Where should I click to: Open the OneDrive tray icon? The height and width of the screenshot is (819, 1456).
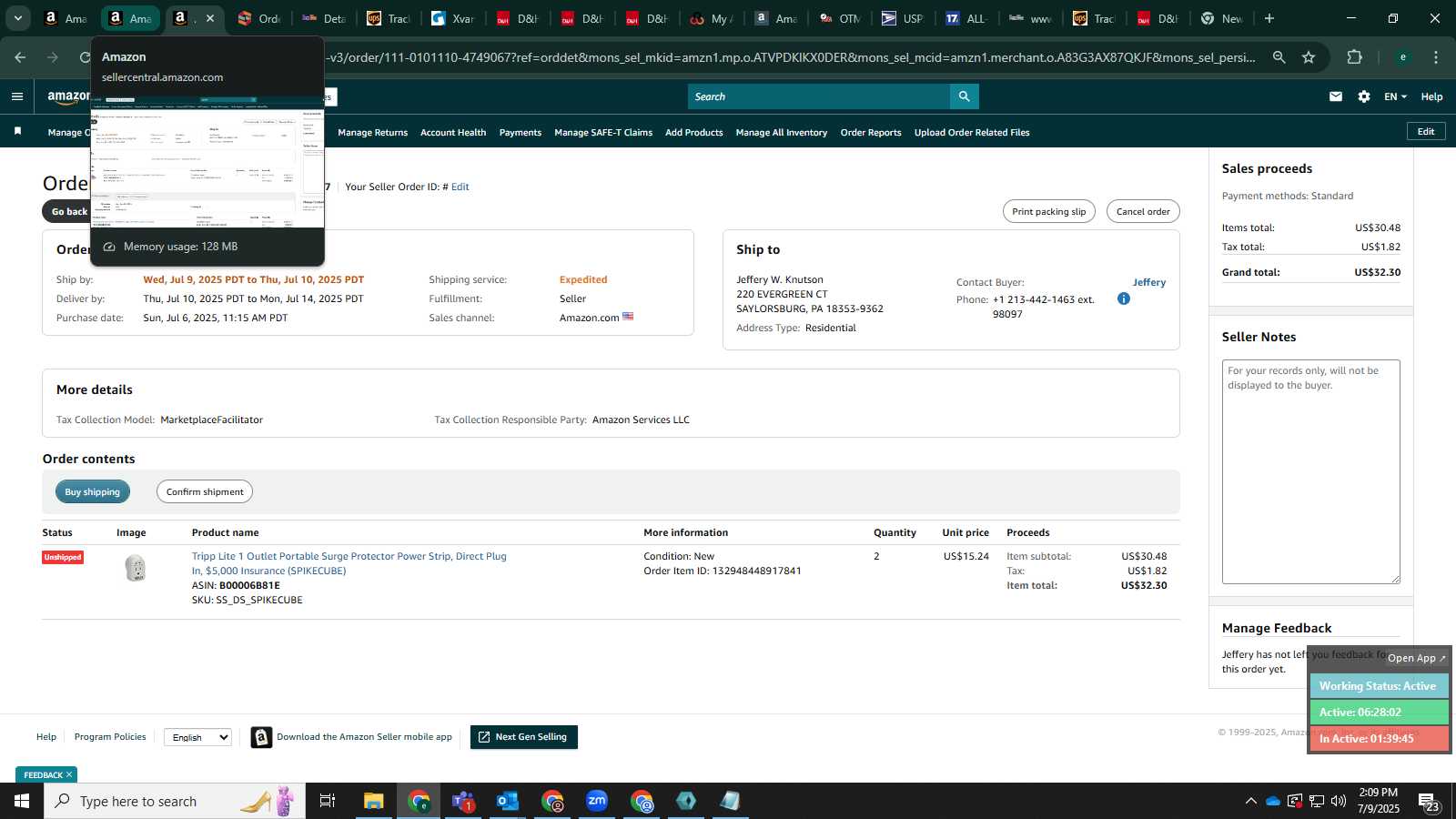(1273, 801)
